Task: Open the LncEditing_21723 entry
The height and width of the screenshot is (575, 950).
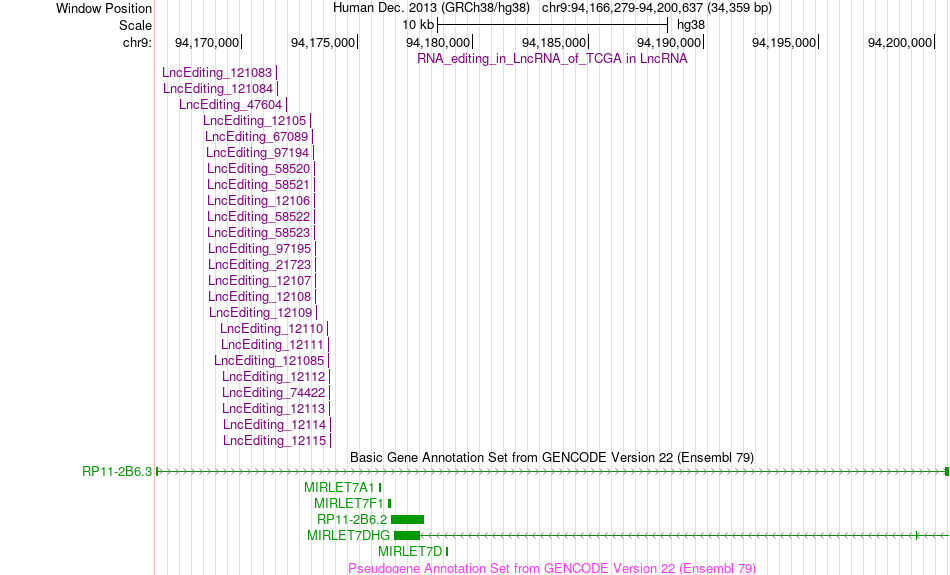Action: (x=259, y=265)
